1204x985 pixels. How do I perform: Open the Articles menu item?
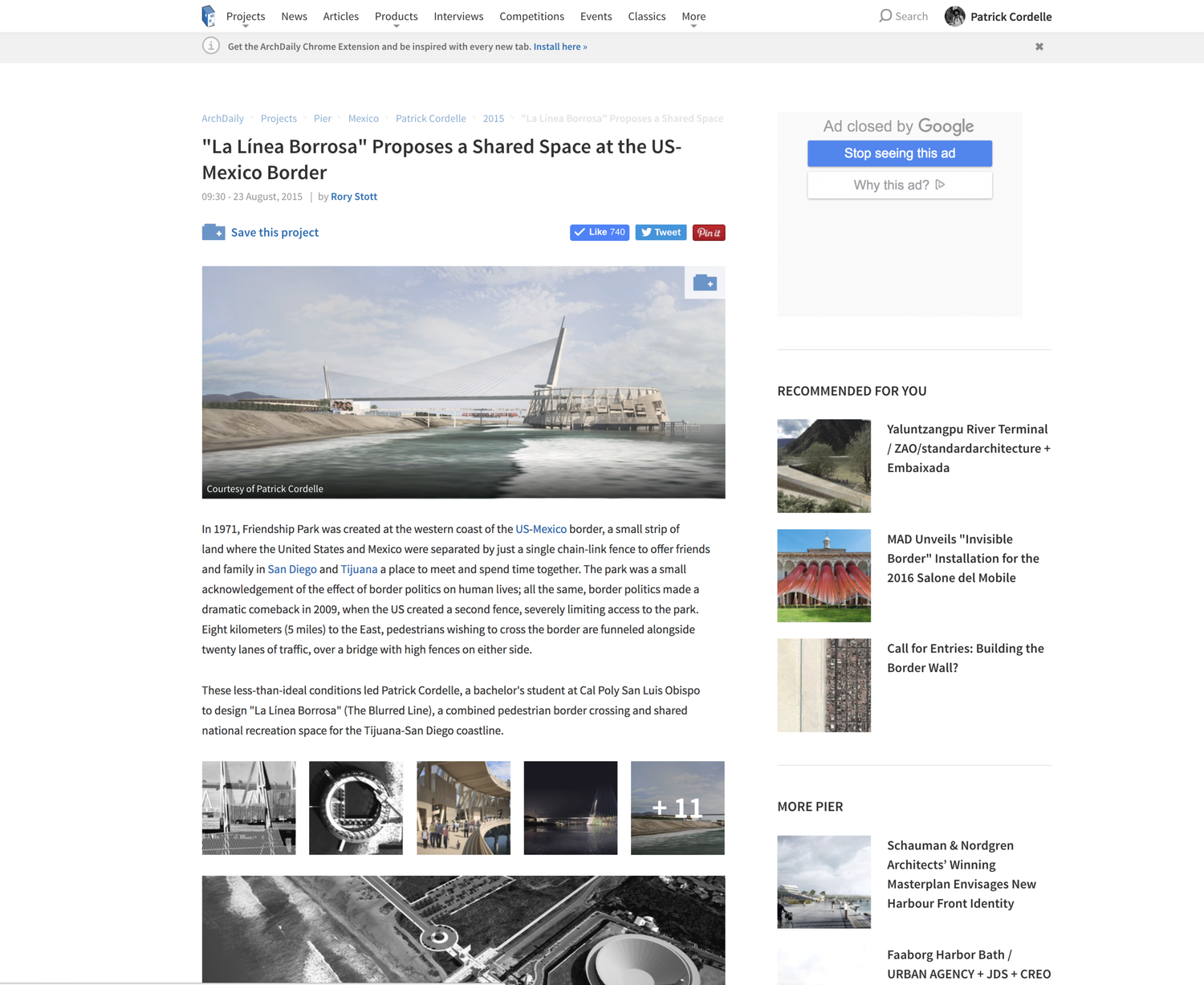[341, 16]
